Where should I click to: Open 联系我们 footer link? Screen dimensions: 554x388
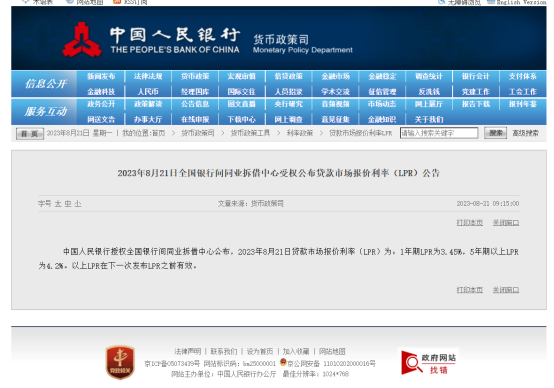tap(224, 352)
